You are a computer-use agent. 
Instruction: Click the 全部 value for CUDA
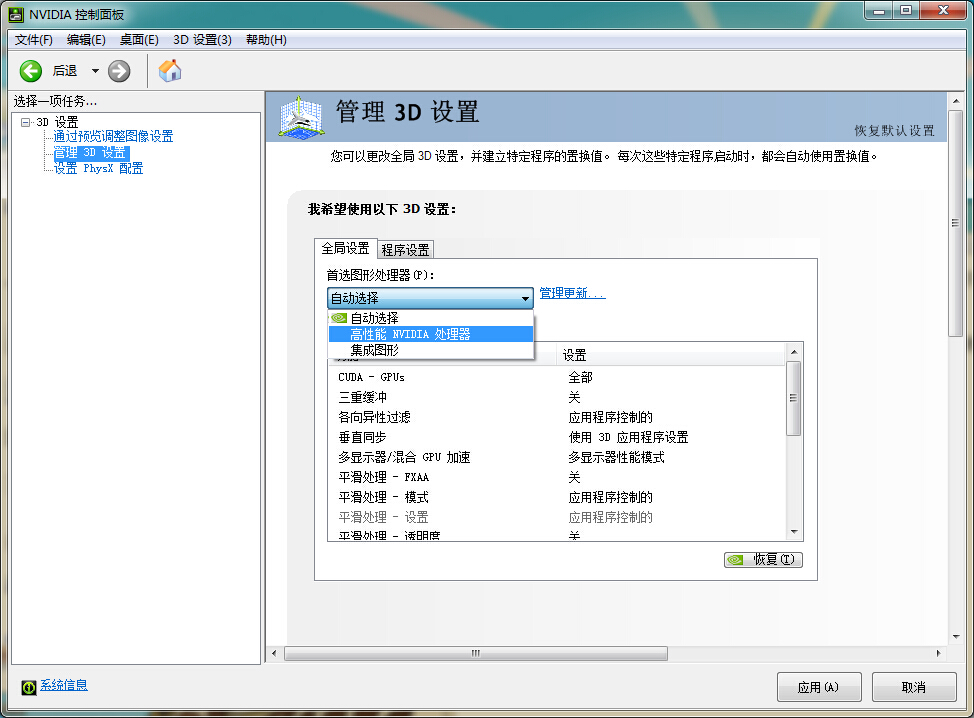coord(580,377)
